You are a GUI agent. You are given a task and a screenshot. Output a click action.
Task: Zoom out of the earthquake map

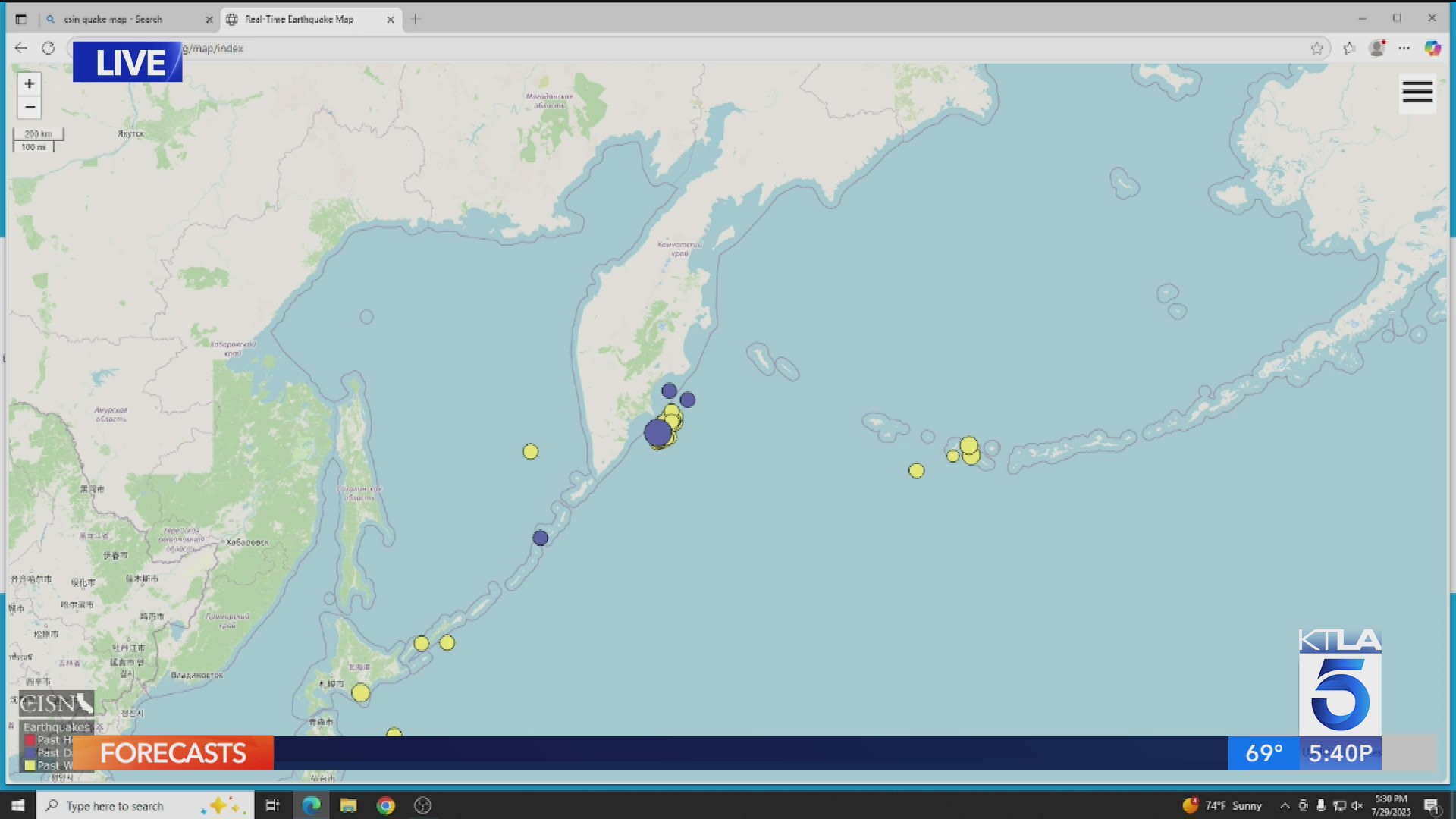[30, 107]
